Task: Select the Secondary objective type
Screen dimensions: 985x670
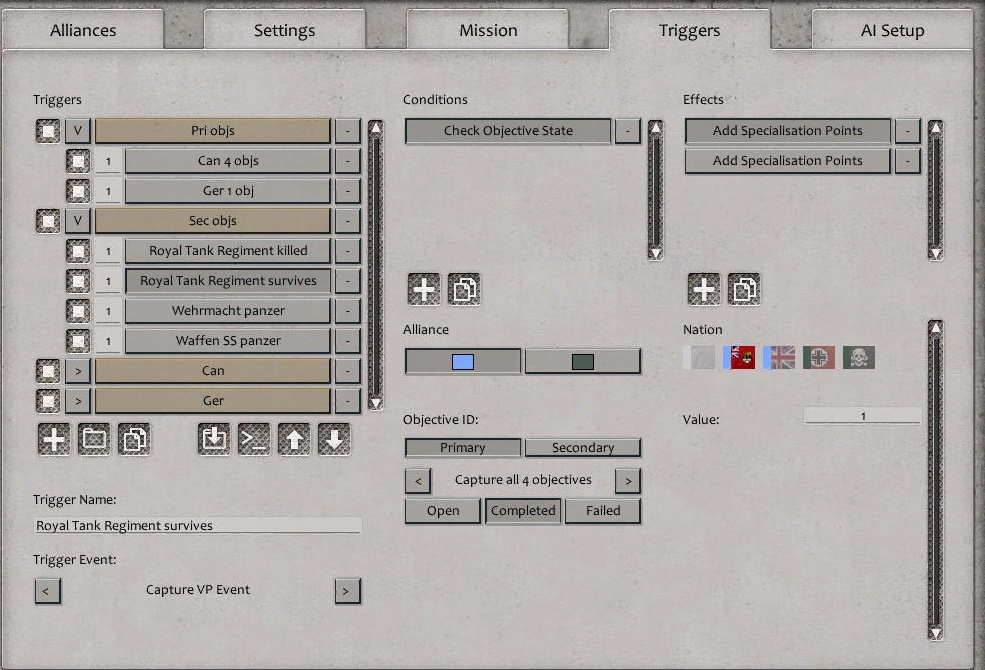Action: click(584, 447)
